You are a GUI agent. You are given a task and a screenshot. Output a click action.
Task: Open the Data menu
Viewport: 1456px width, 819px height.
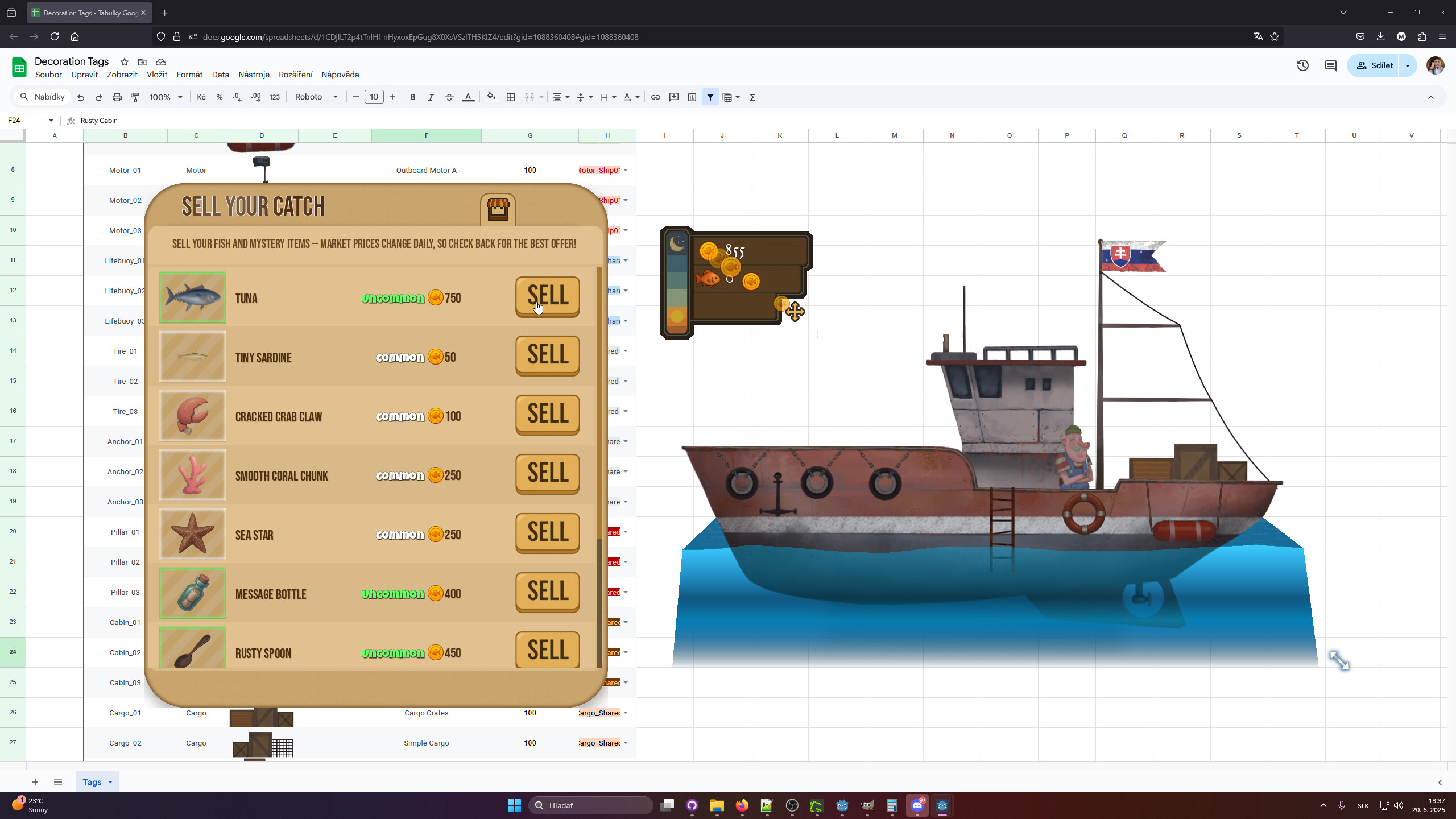coord(220,75)
